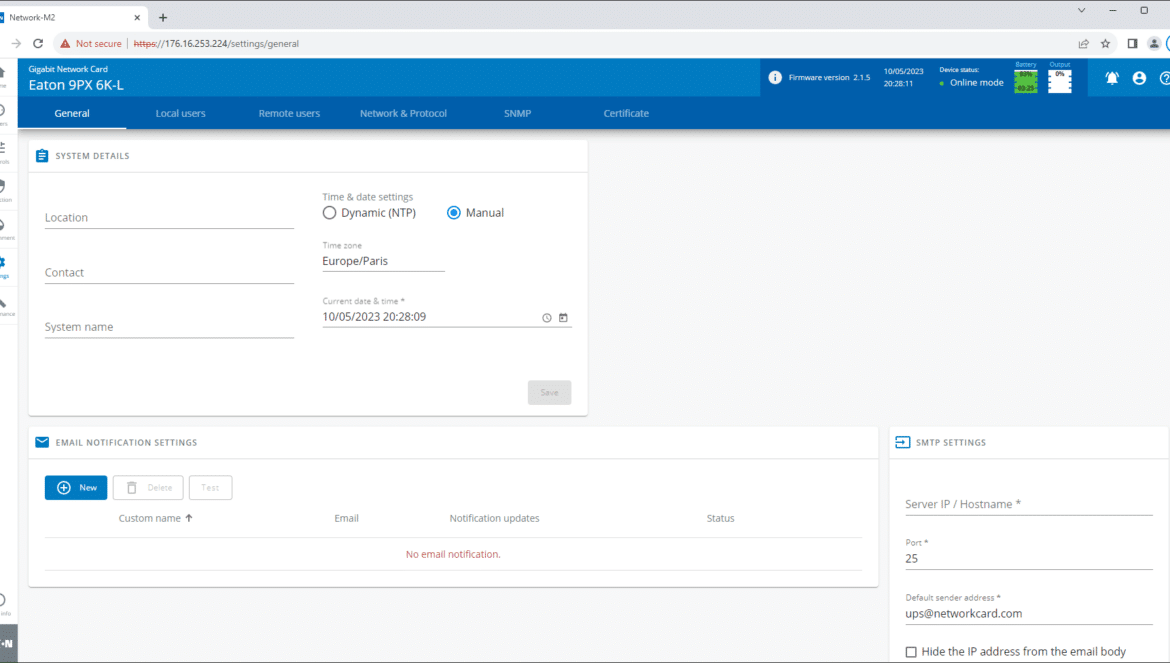
Task: Click the firmware info icon
Action: coord(775,78)
